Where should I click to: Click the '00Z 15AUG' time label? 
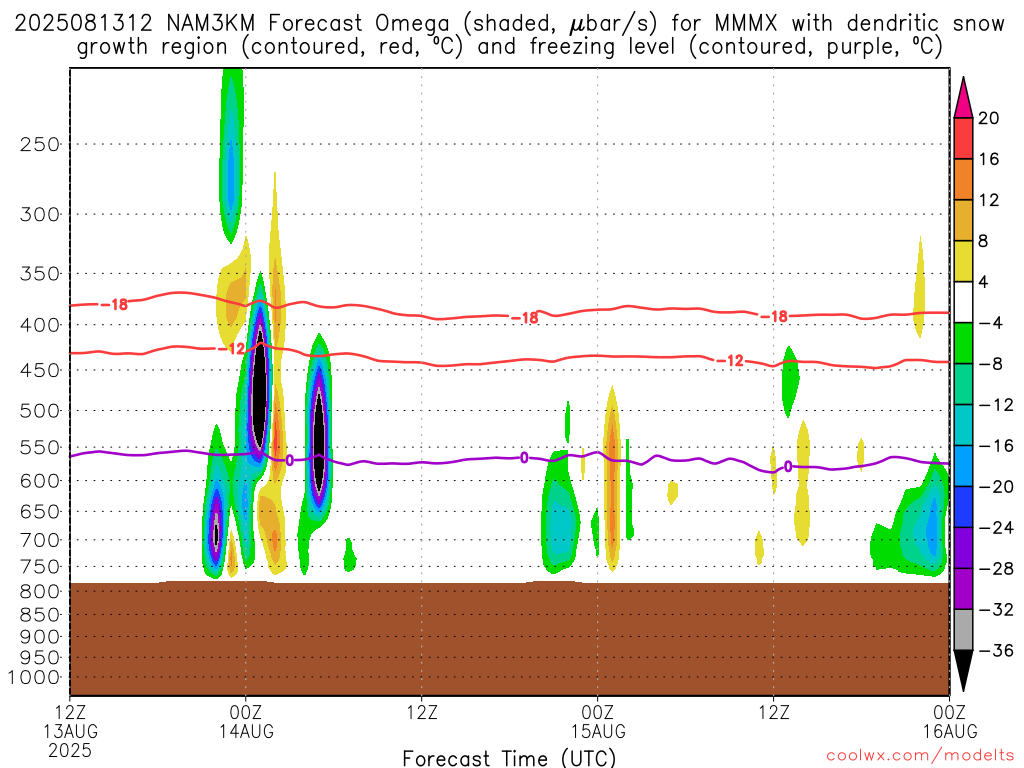point(598,722)
